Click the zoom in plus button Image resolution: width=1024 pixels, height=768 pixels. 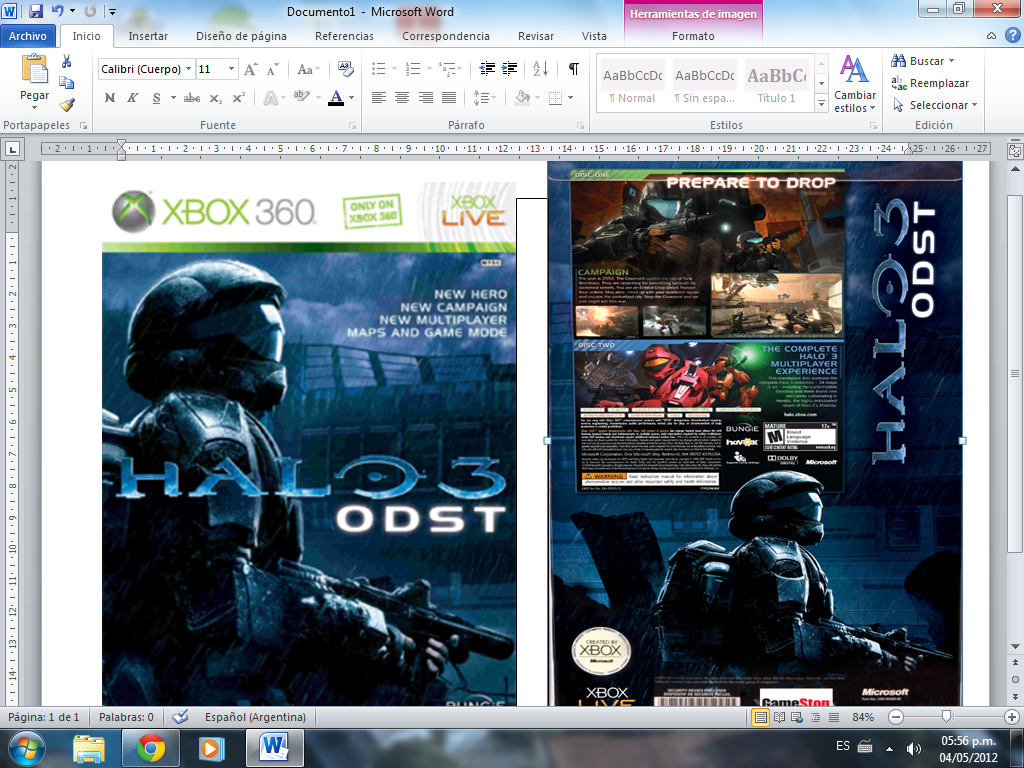[x=1012, y=717]
